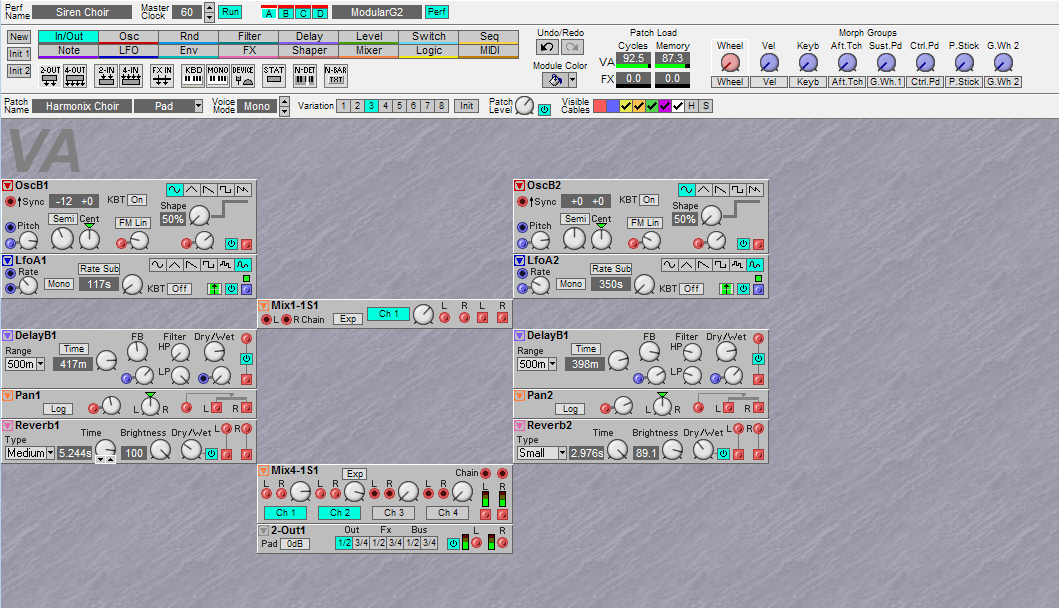Click the Undo arrow button

click(x=547, y=47)
